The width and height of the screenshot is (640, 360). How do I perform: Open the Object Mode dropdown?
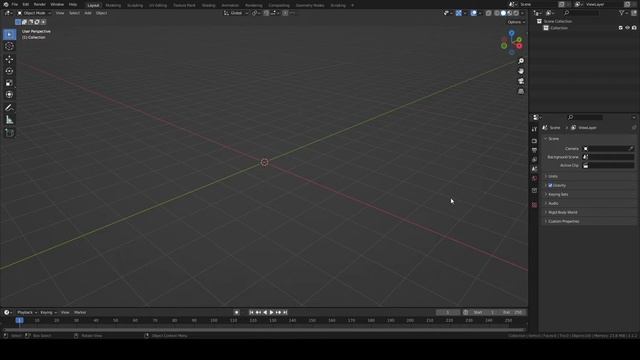[x=34, y=13]
